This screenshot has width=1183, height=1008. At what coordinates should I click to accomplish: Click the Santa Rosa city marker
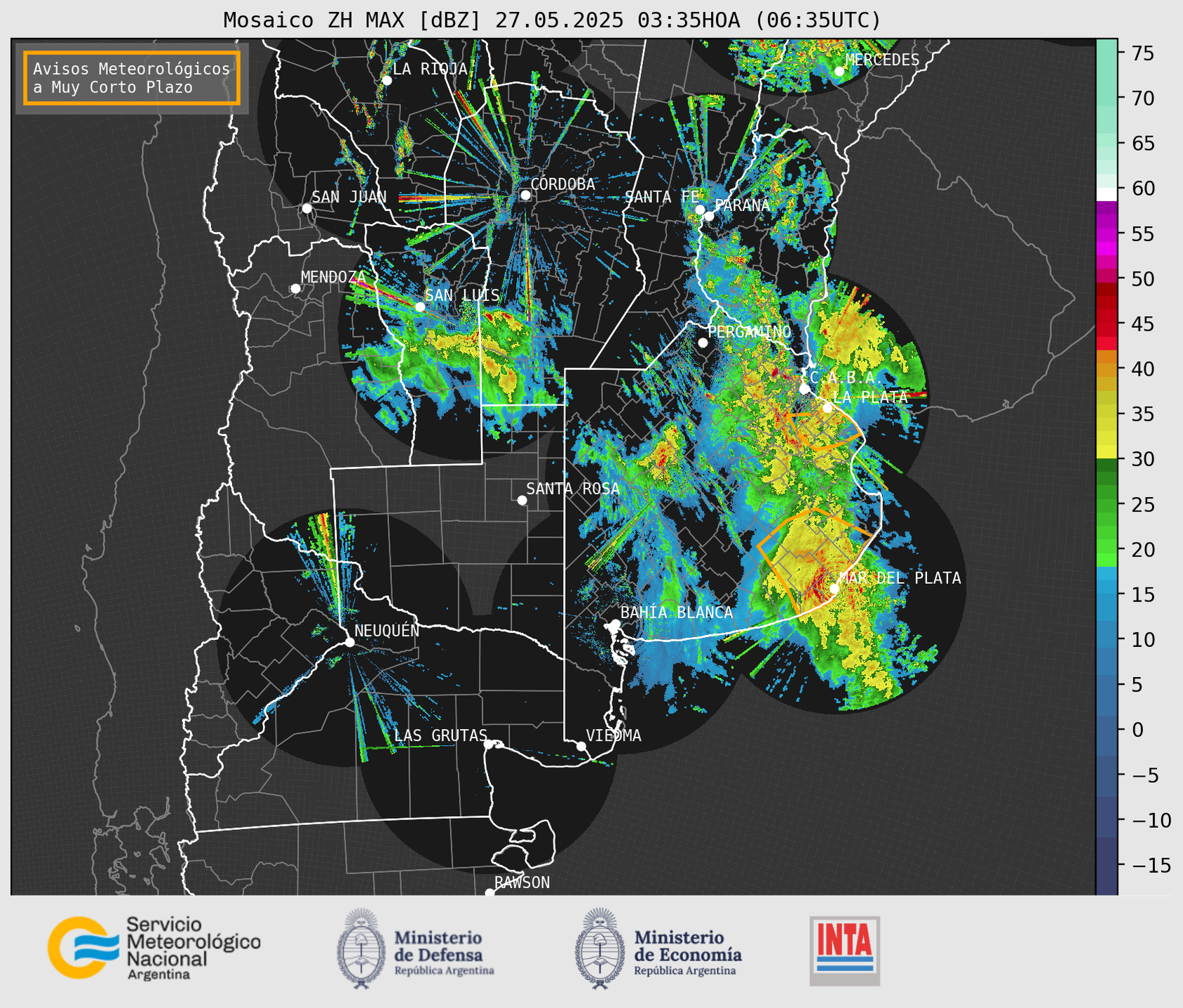click(522, 500)
